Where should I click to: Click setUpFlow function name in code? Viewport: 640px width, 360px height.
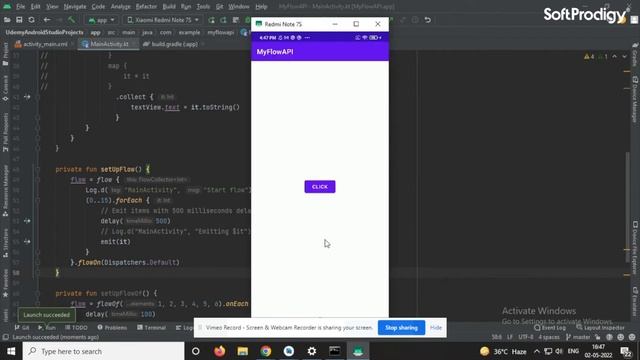pos(118,169)
